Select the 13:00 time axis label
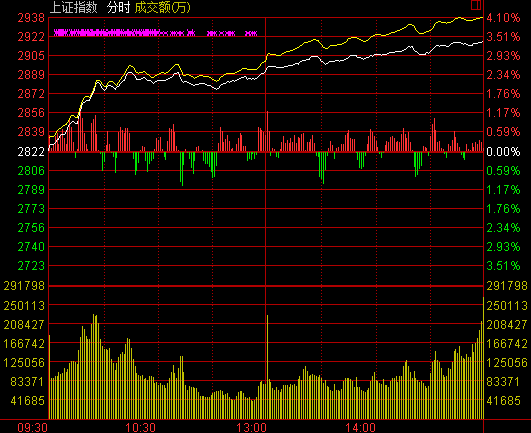The height and width of the screenshot is (433, 531). (251, 427)
